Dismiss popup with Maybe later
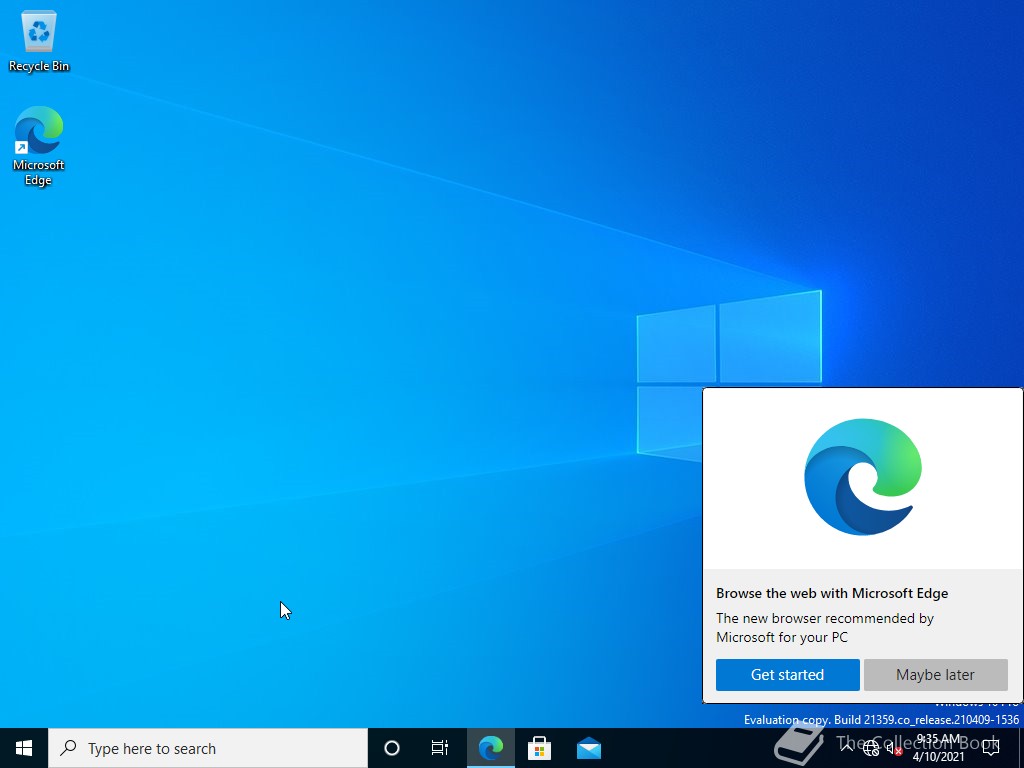 pyautogui.click(x=935, y=675)
